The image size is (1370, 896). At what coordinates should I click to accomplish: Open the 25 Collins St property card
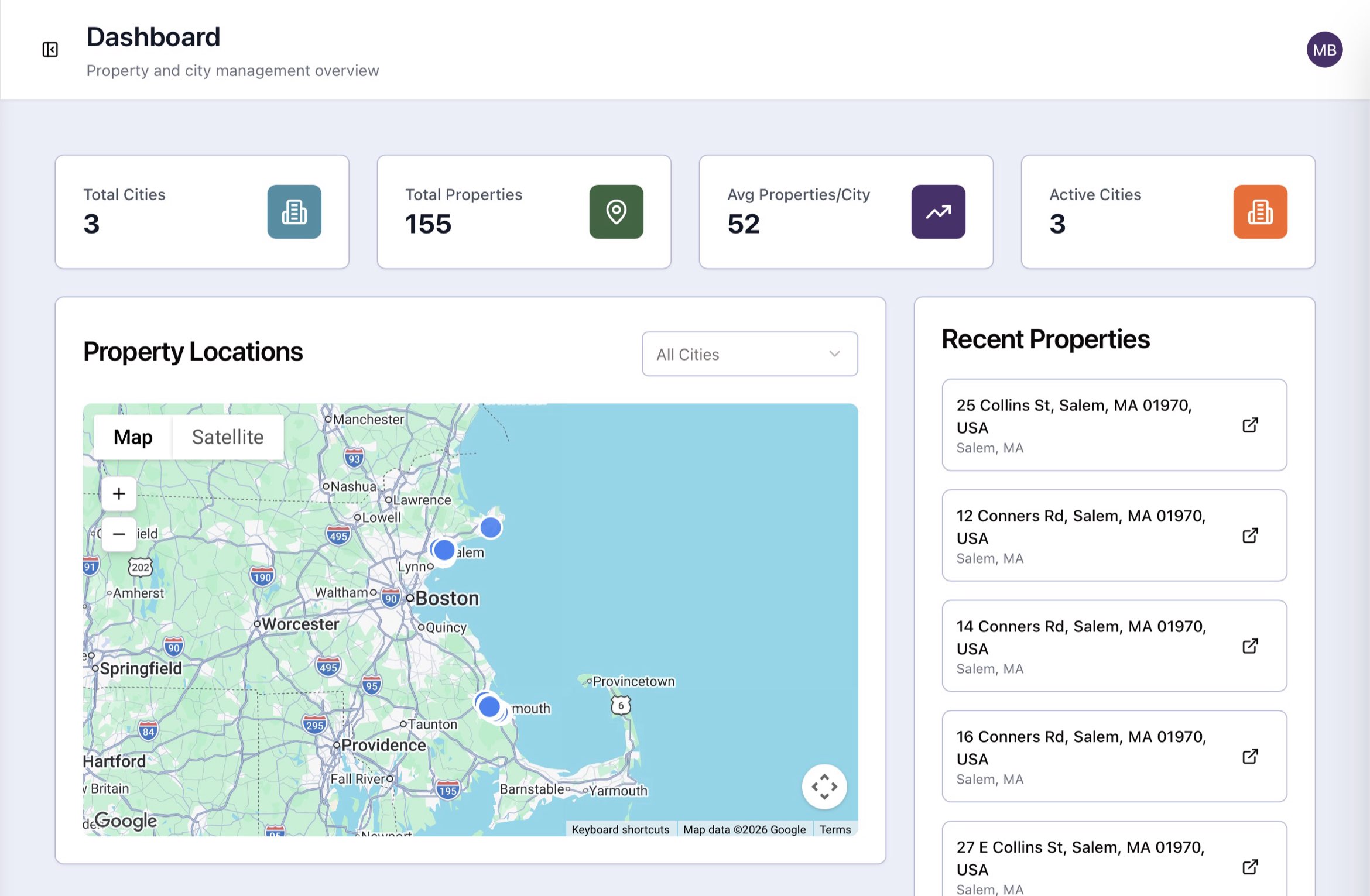[x=1114, y=425]
